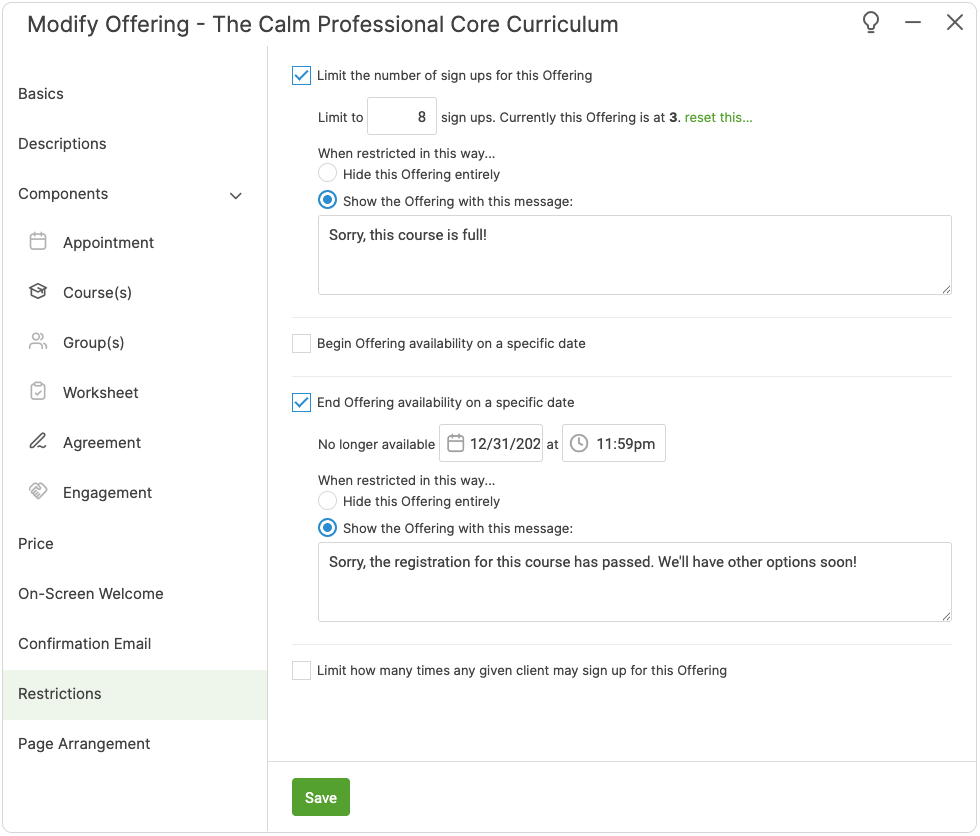
Task: Open the Price section
Action: pos(36,543)
